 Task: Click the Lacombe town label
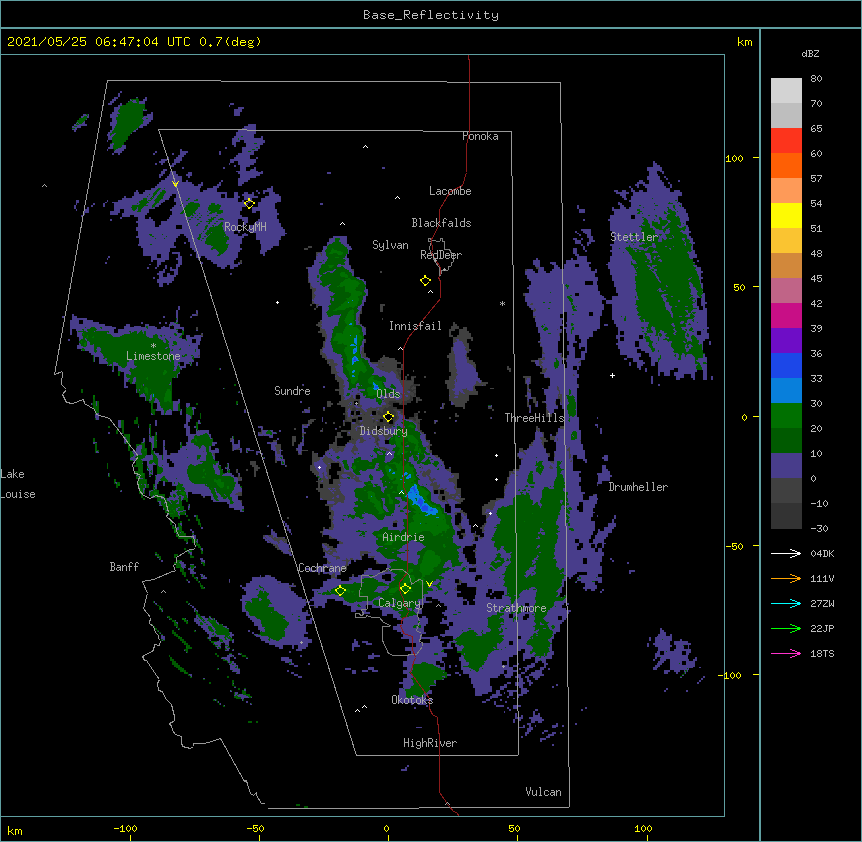pyautogui.click(x=450, y=191)
